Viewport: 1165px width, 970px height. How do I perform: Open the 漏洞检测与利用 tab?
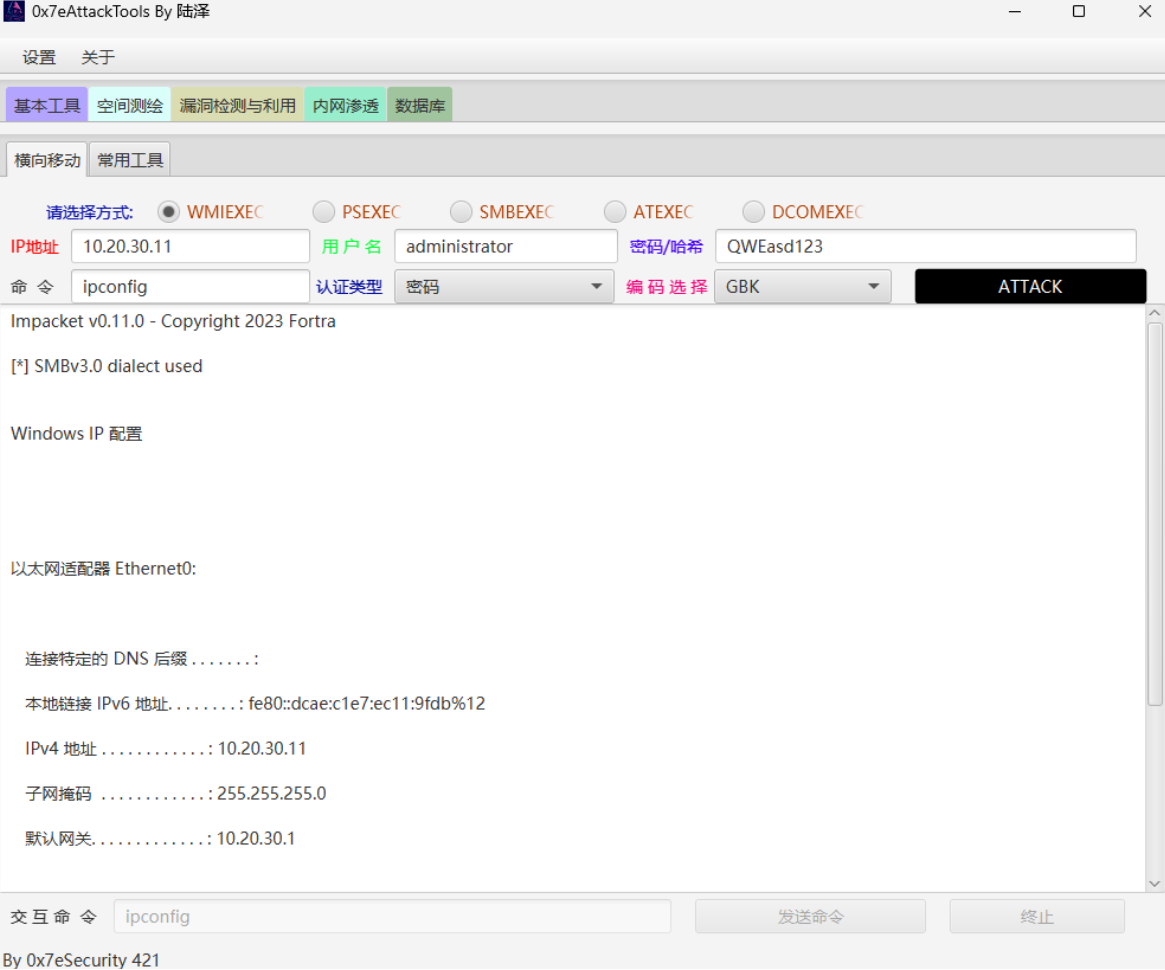(237, 105)
